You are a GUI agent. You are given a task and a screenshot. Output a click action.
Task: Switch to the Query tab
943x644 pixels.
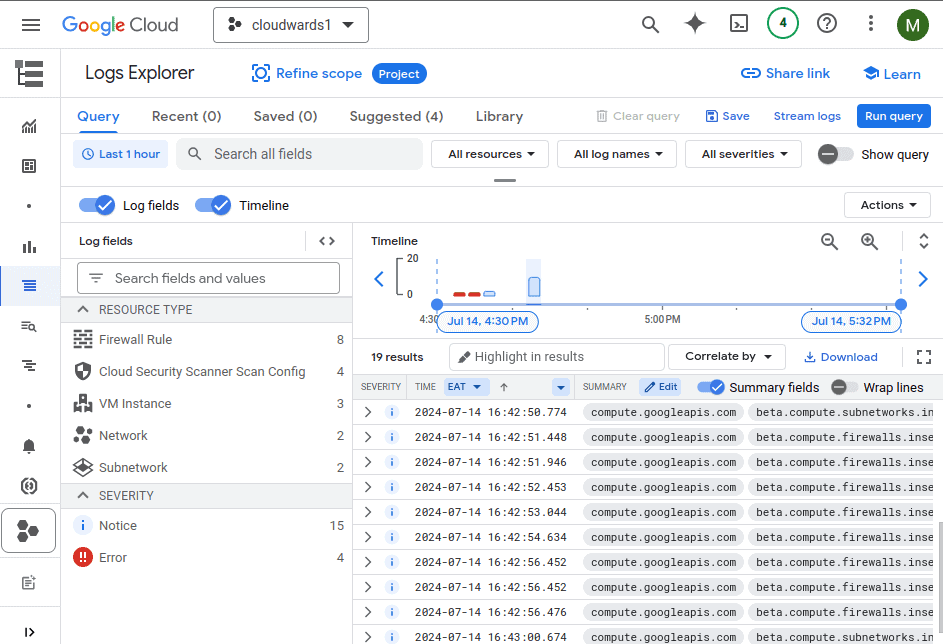(98, 116)
